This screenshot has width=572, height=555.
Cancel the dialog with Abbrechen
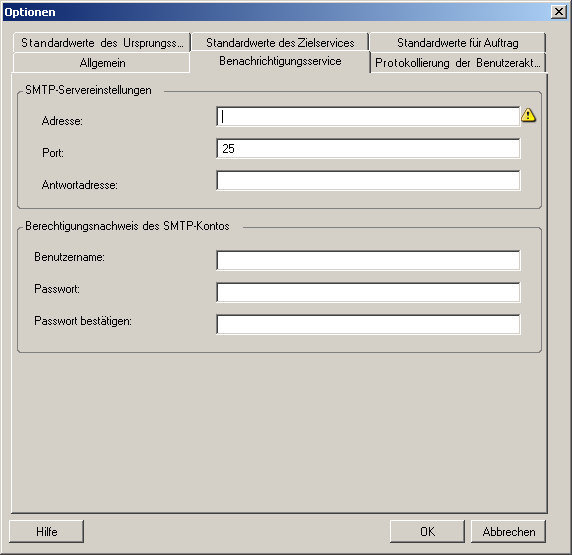point(509,532)
